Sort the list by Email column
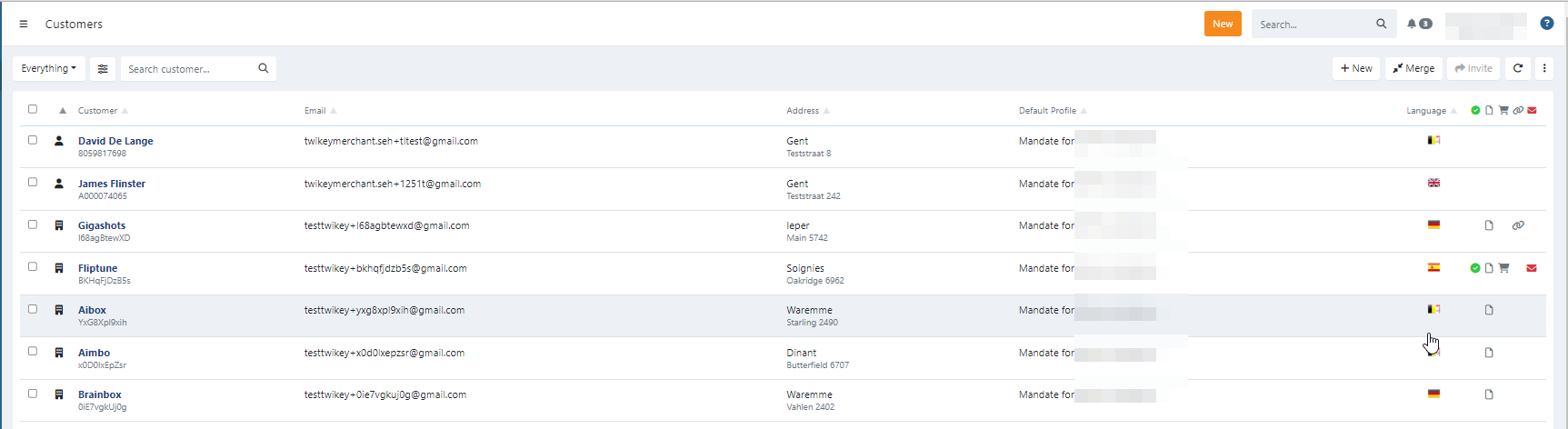Screen dimensions: 1568x429 [315, 111]
